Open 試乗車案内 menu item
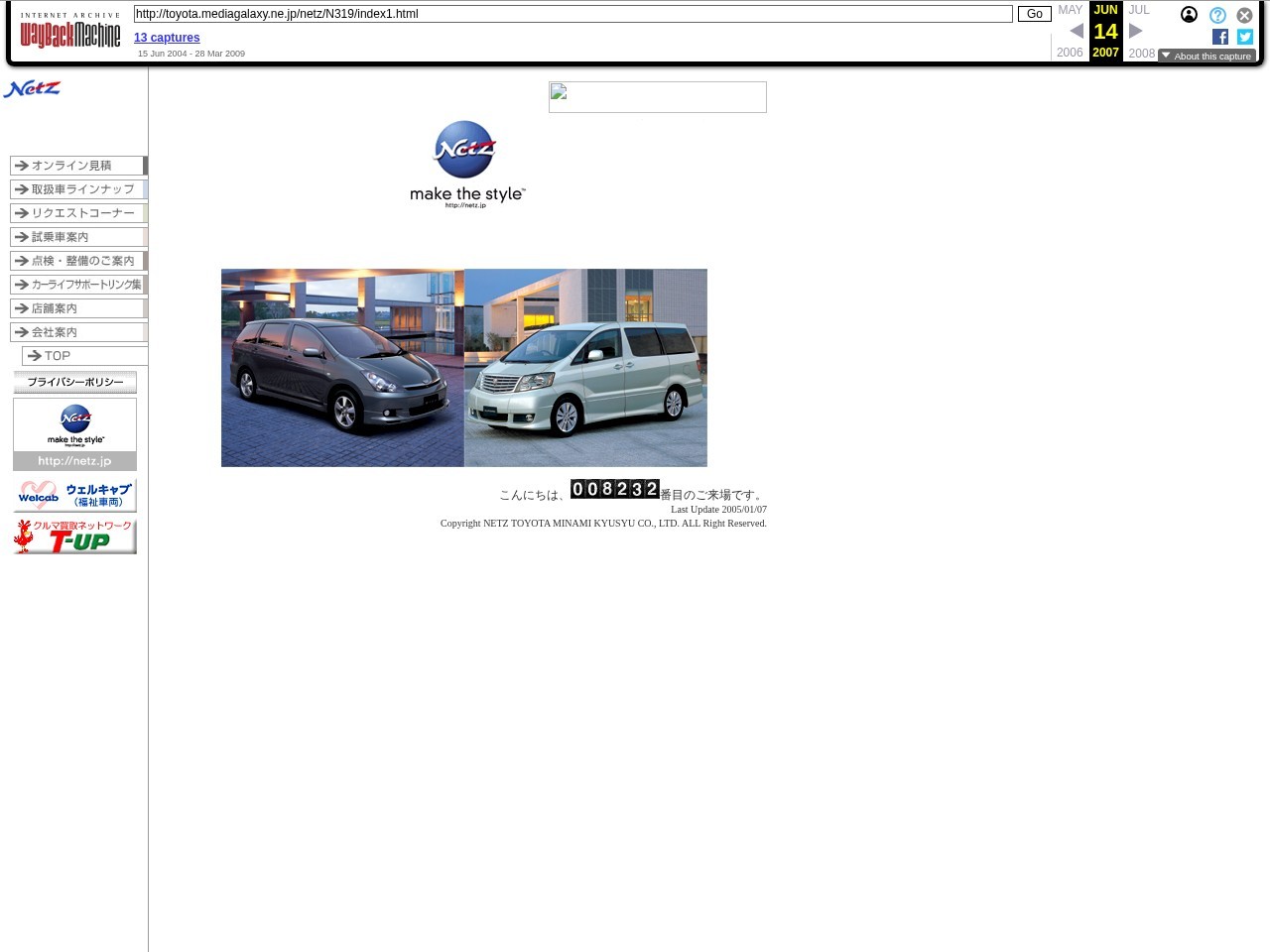The height and width of the screenshot is (952, 1270). (x=78, y=237)
